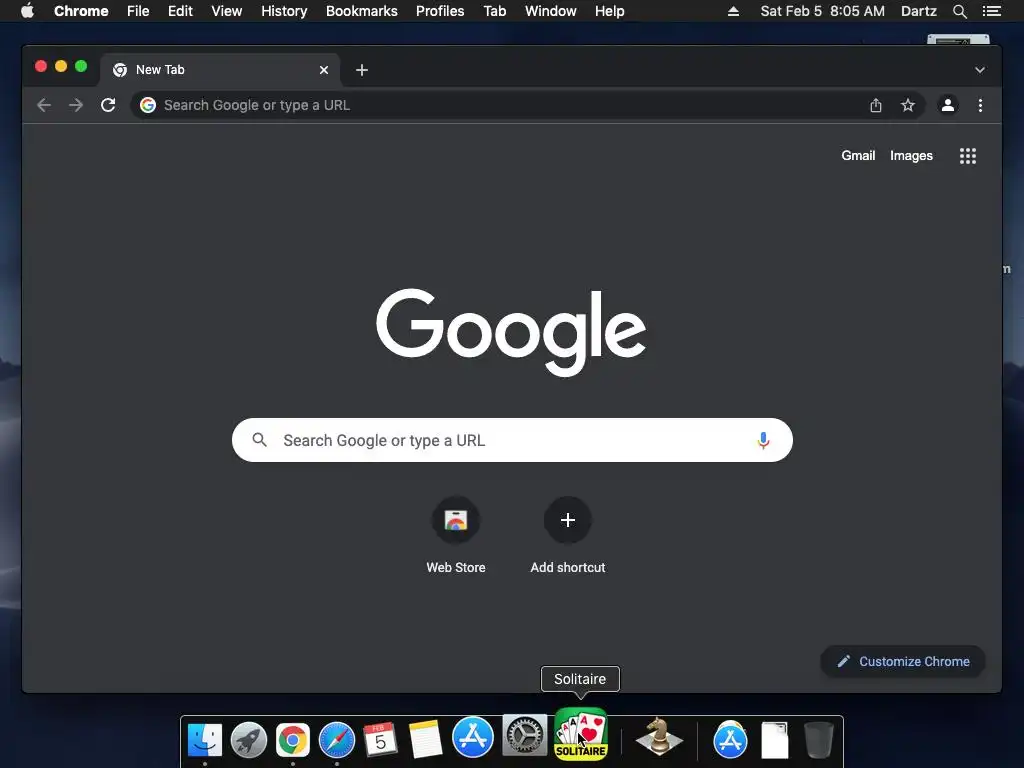This screenshot has width=1024, height=768.
Task: Click the forward navigation arrow
Action: (x=76, y=105)
